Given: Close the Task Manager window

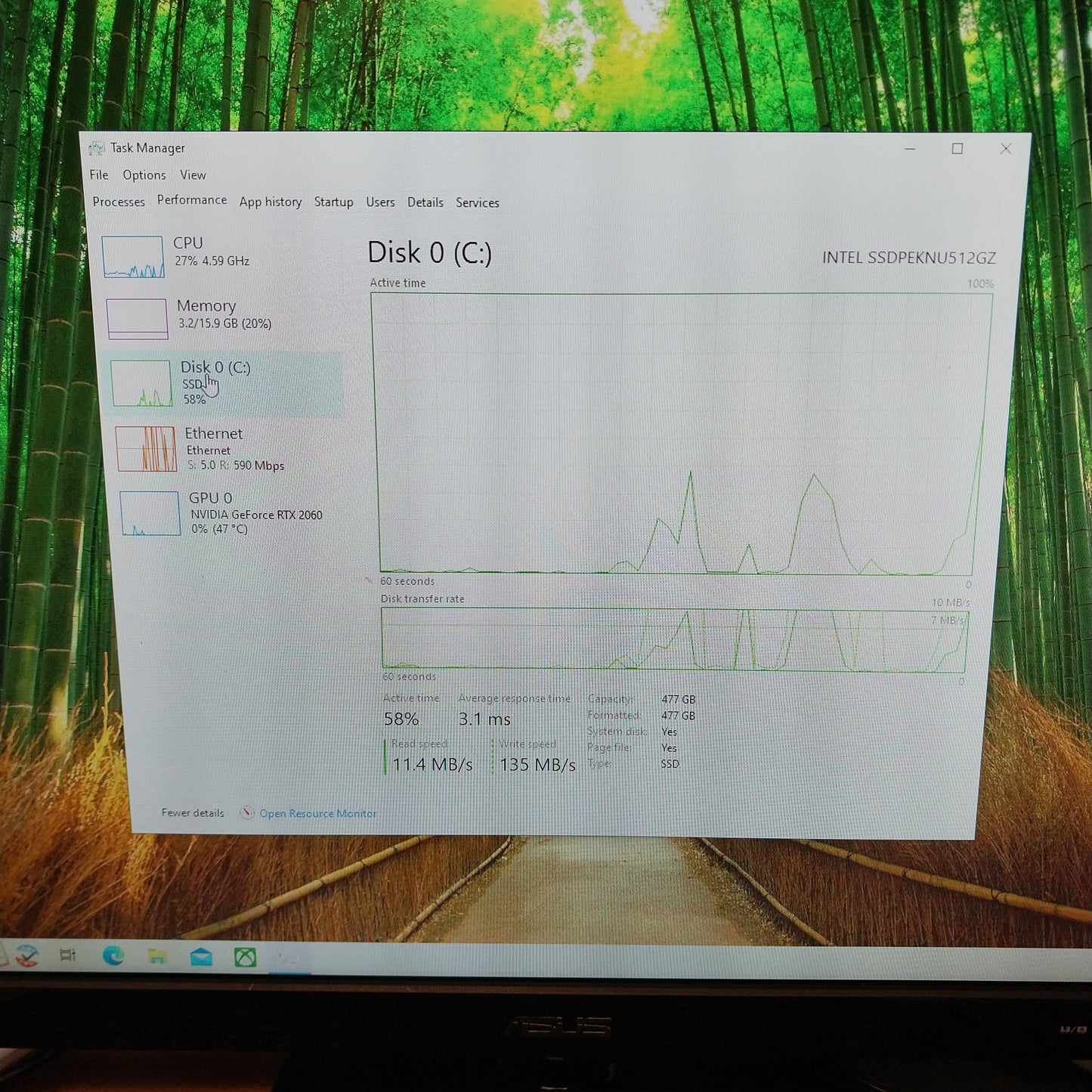Looking at the screenshot, I should 1006,149.
